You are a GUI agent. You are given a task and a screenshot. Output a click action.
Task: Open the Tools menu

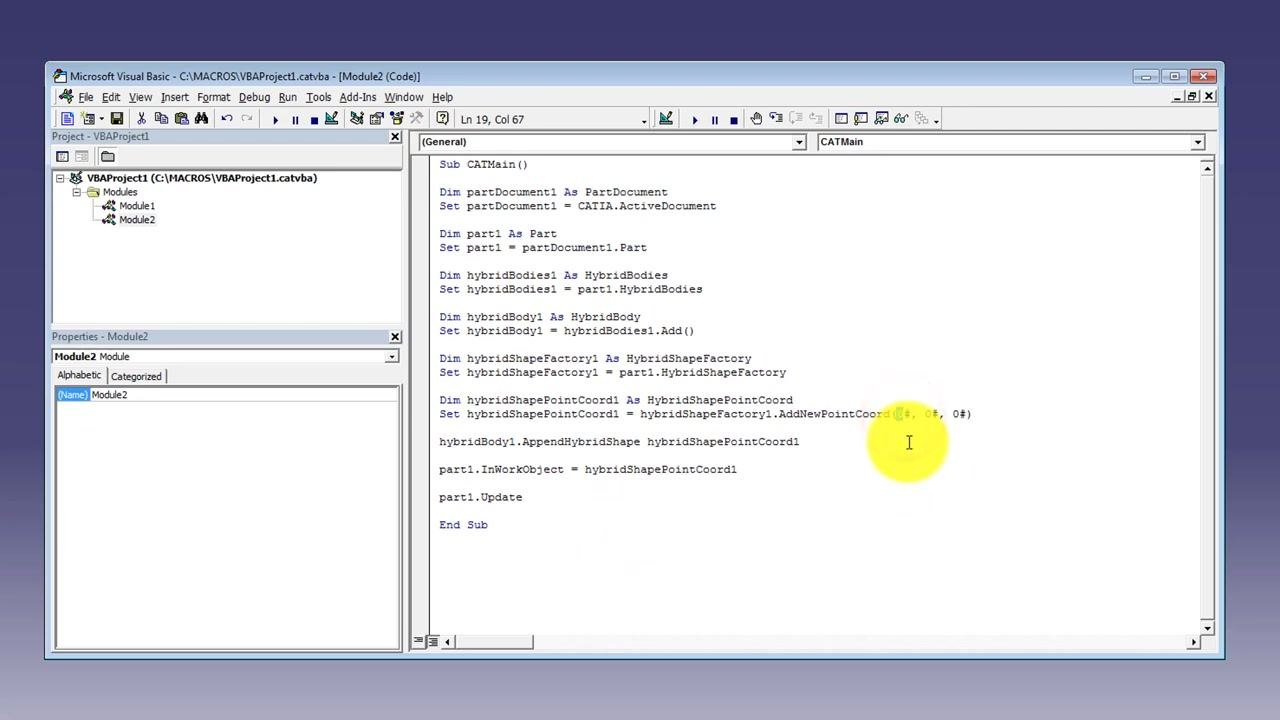(x=318, y=97)
